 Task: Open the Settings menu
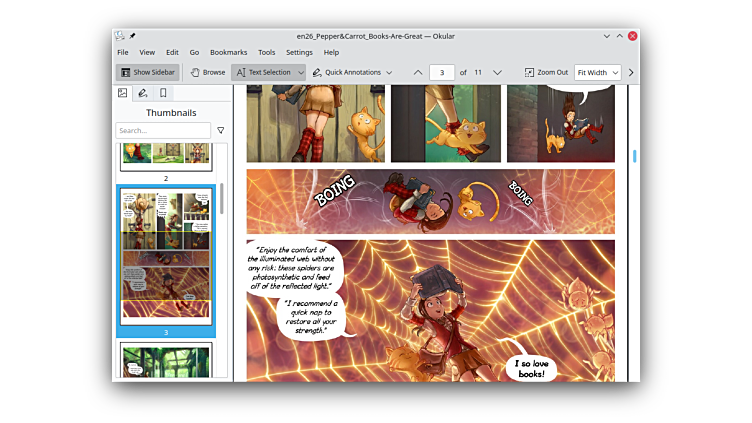tap(299, 52)
